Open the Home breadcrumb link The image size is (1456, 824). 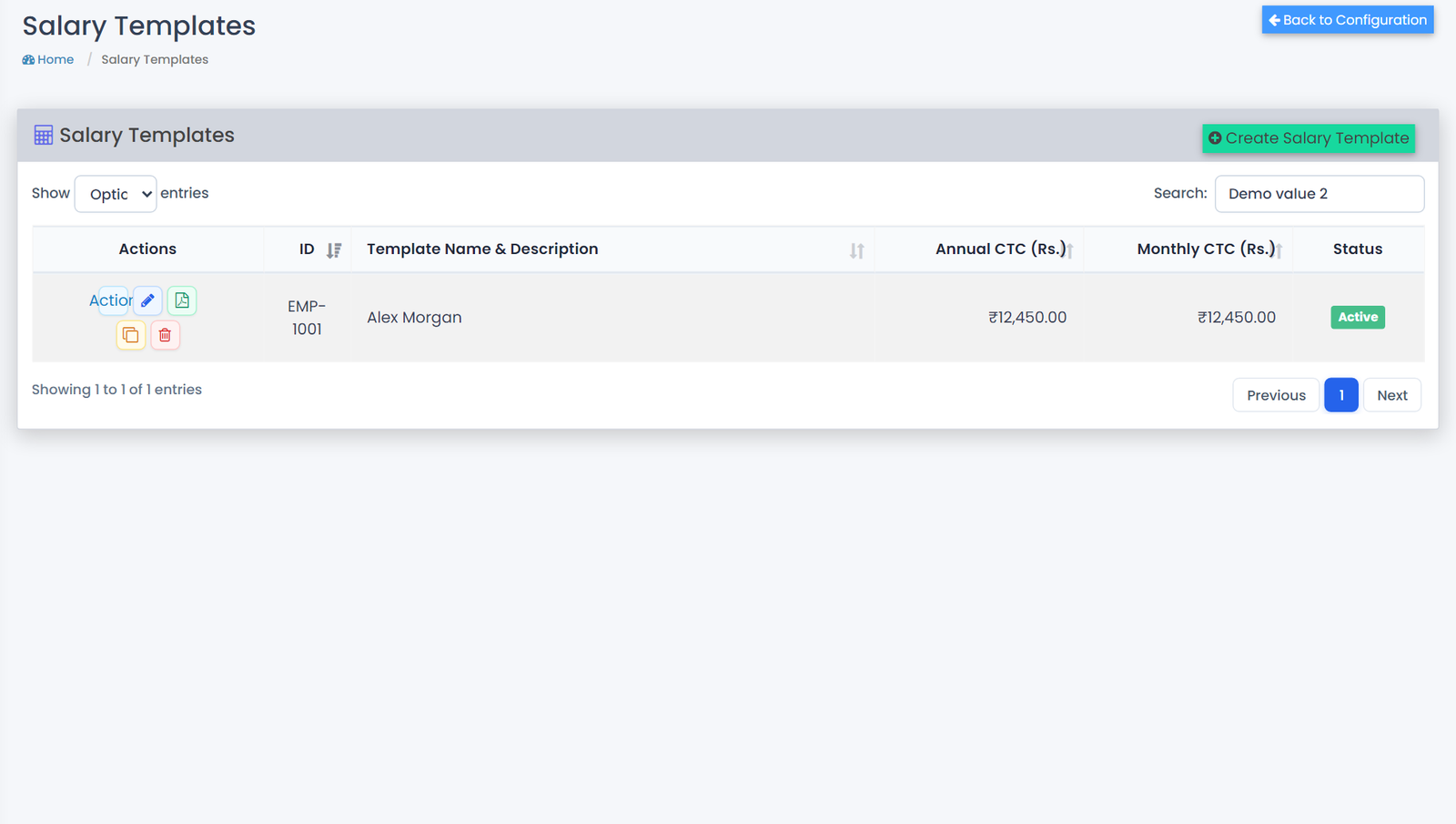pos(48,59)
